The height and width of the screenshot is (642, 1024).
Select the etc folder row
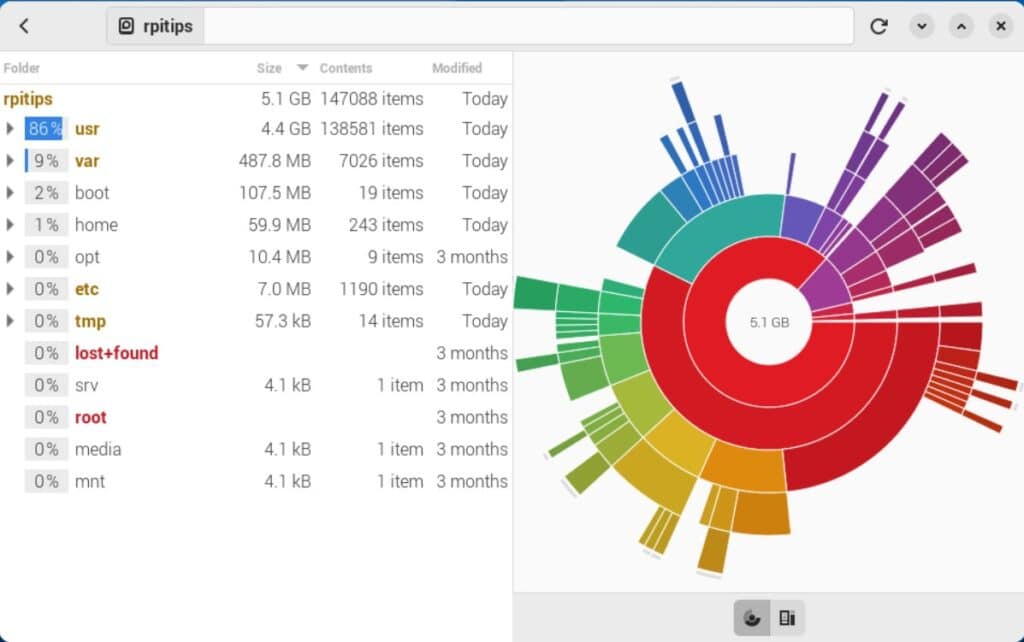tap(87, 289)
